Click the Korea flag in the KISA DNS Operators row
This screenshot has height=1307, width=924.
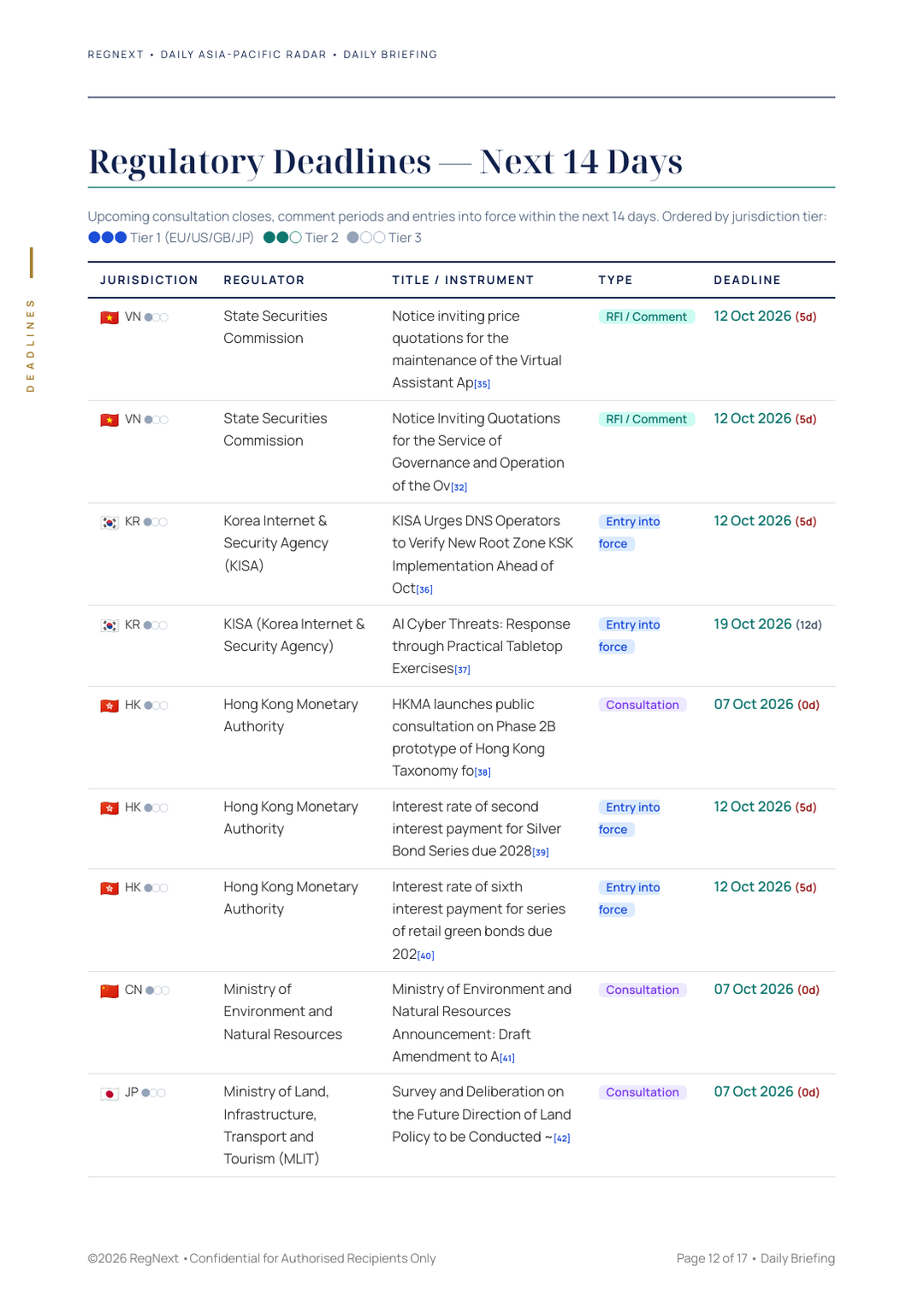tap(110, 523)
